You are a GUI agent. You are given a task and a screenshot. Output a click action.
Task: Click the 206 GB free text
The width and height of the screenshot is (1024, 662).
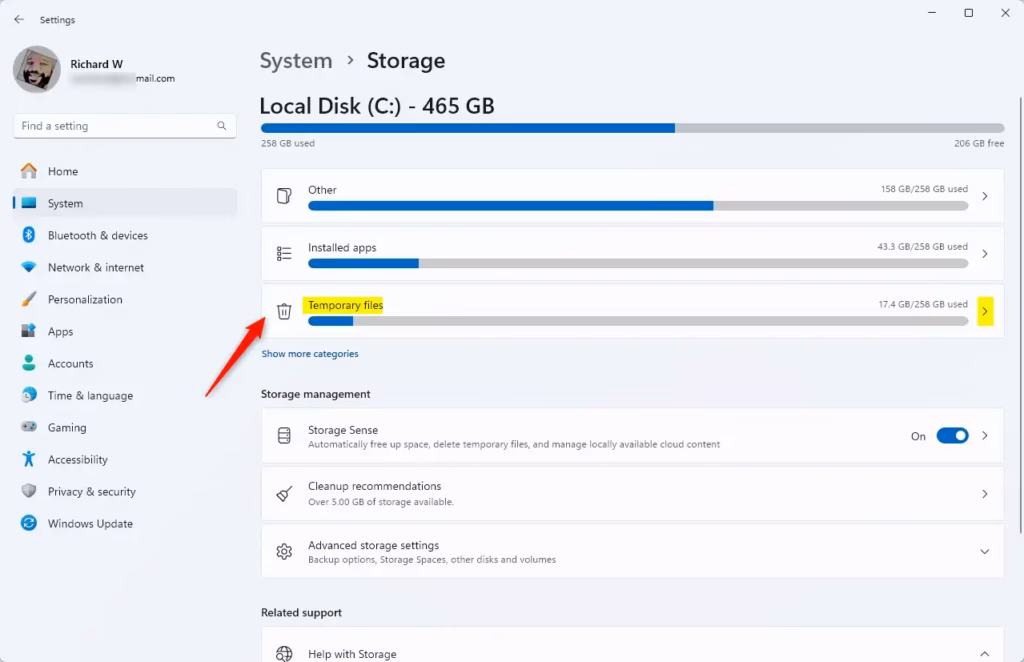979,143
